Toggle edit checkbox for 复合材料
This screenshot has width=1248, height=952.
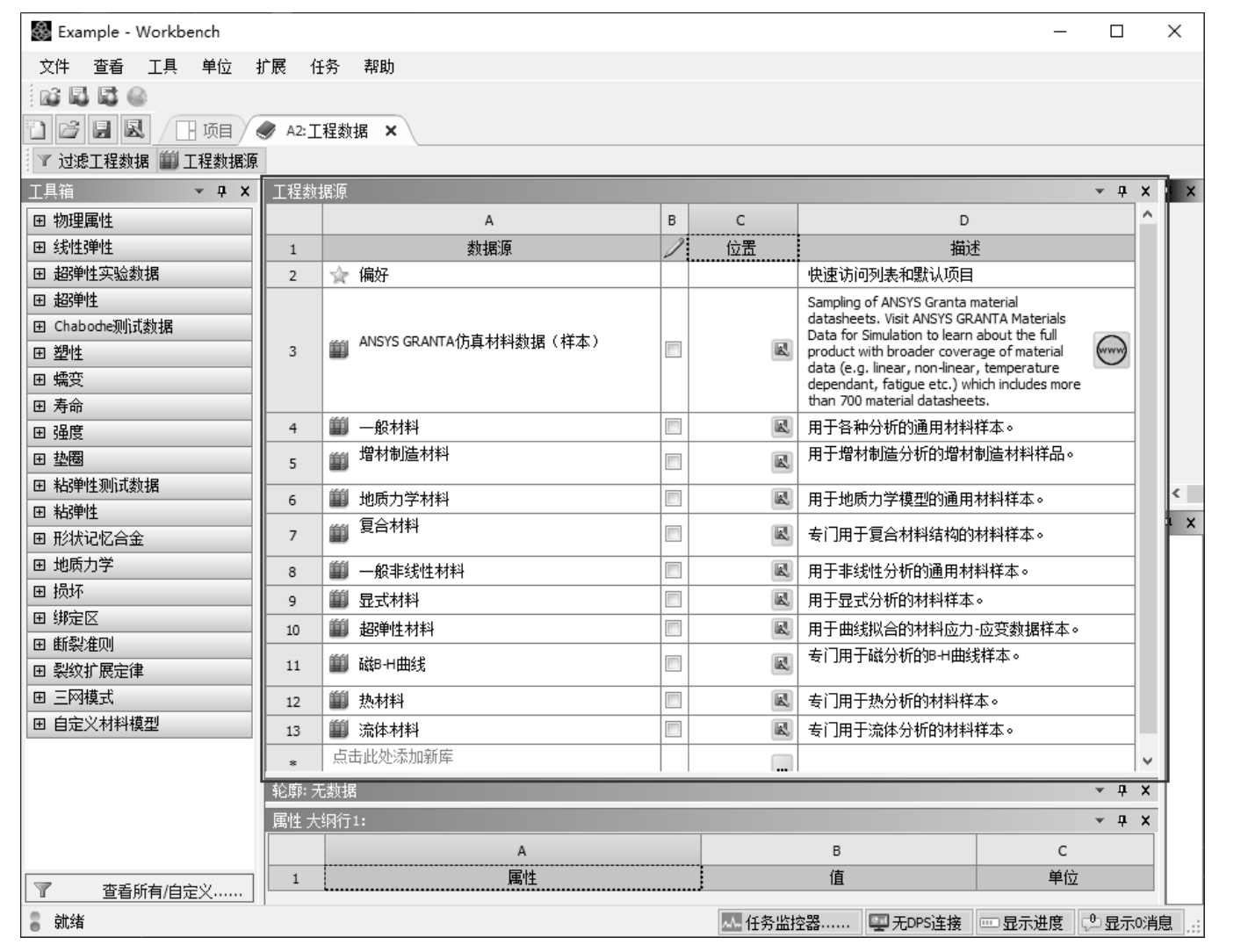pos(674,534)
